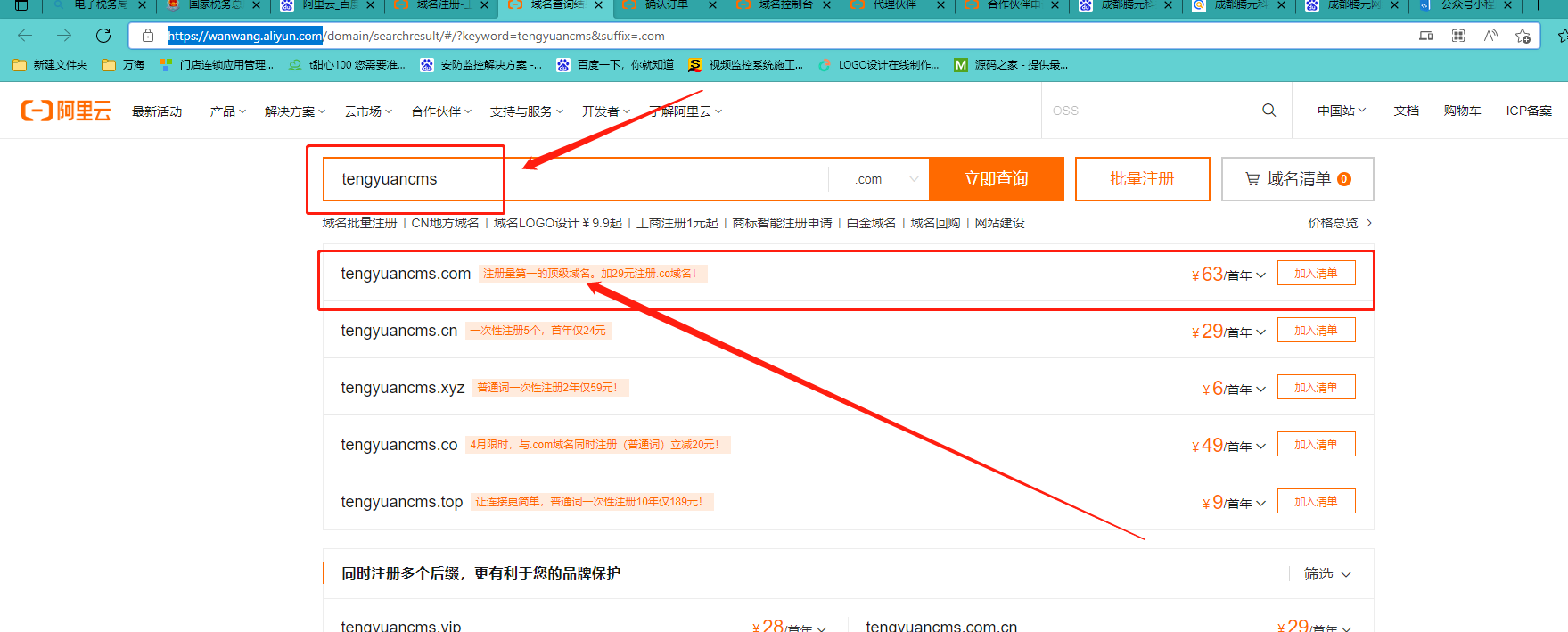Open the 购物车 link

point(1462,111)
